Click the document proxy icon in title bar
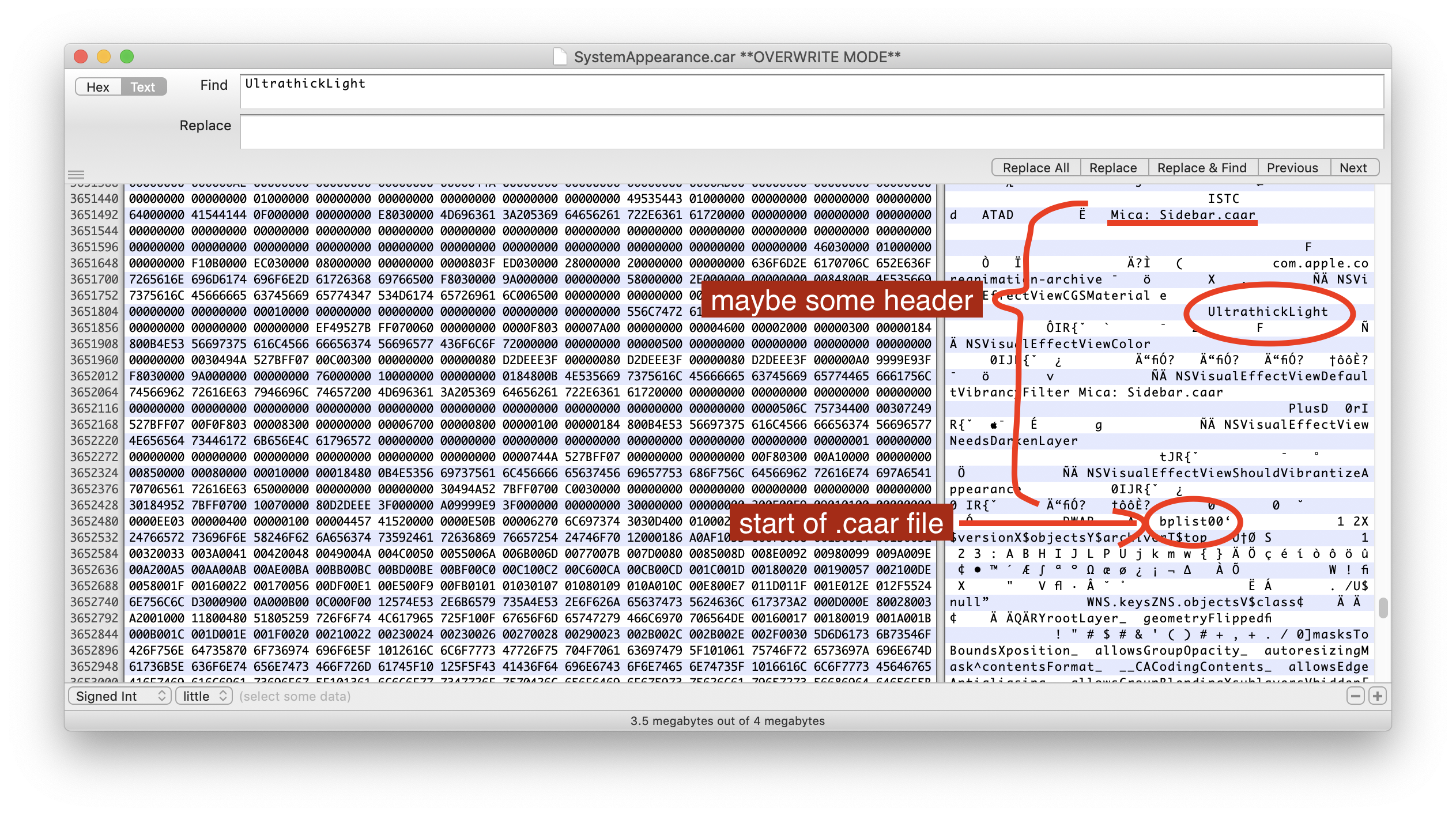The image size is (1456, 816). (559, 56)
